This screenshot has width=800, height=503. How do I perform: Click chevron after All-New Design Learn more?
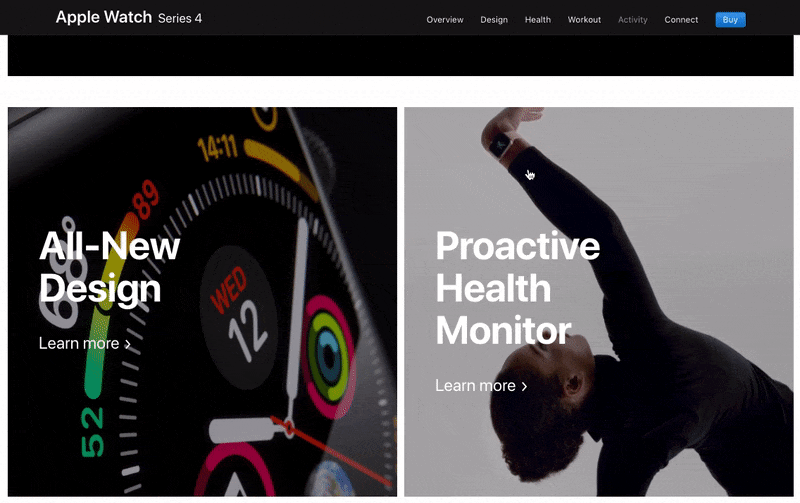128,344
